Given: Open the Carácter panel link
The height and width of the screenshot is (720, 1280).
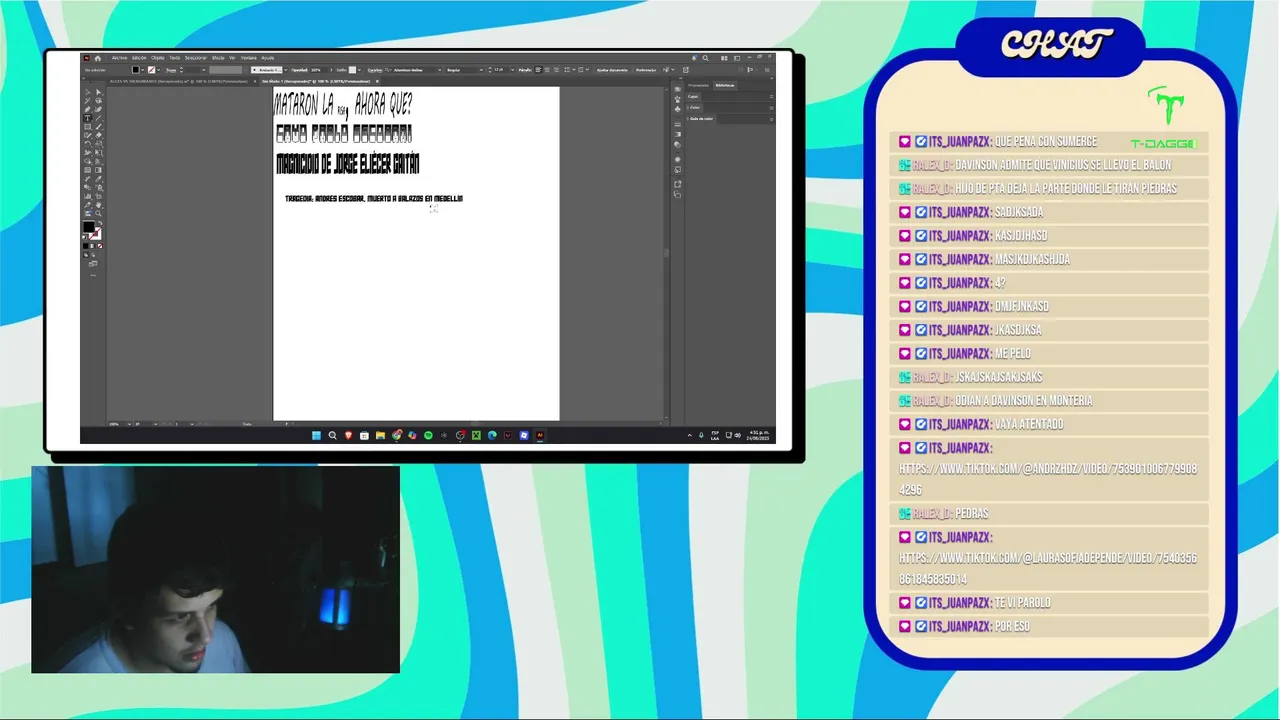Looking at the screenshot, I should point(375,70).
